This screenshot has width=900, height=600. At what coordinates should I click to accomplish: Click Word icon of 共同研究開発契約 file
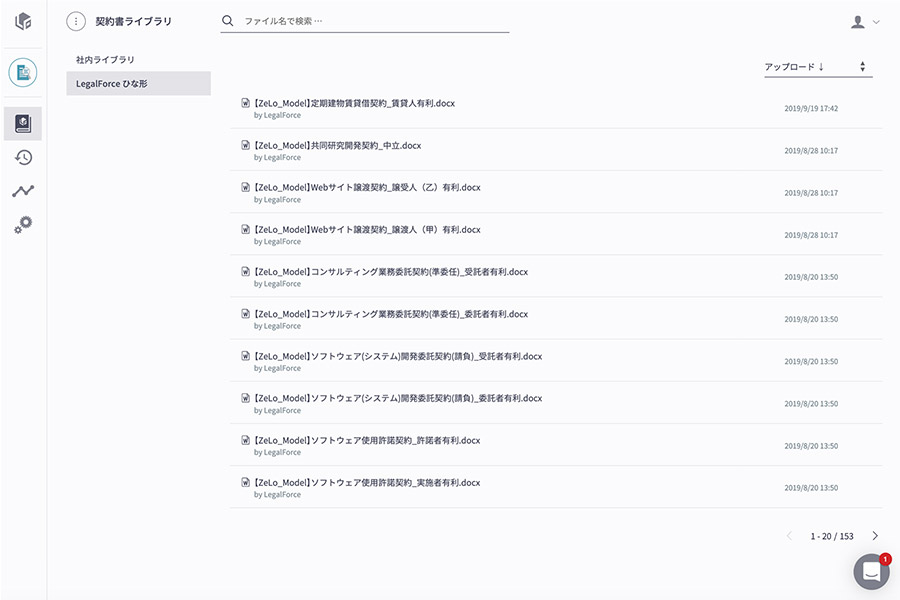246,145
